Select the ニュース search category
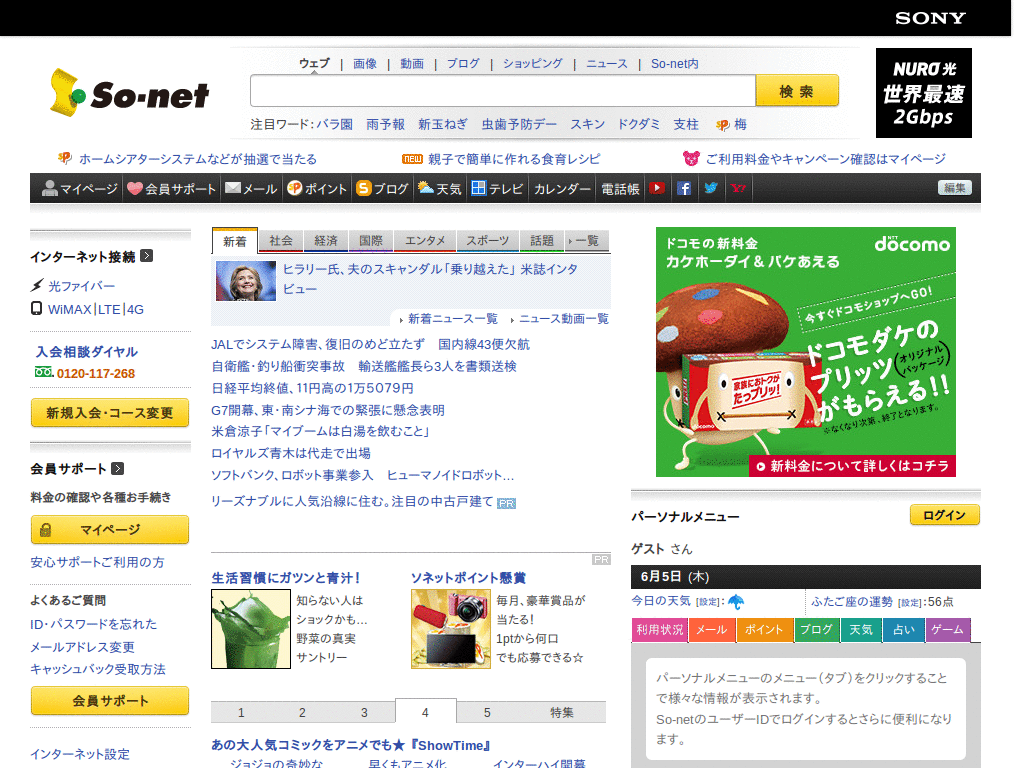 coord(607,63)
